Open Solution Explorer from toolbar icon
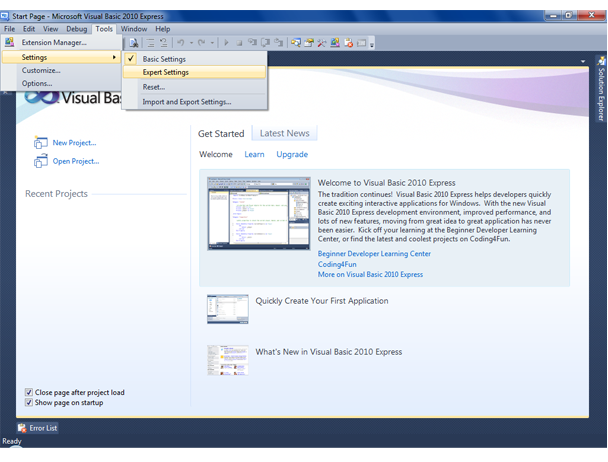Image resolution: width=608 pixels, height=462 pixels. 296,43
